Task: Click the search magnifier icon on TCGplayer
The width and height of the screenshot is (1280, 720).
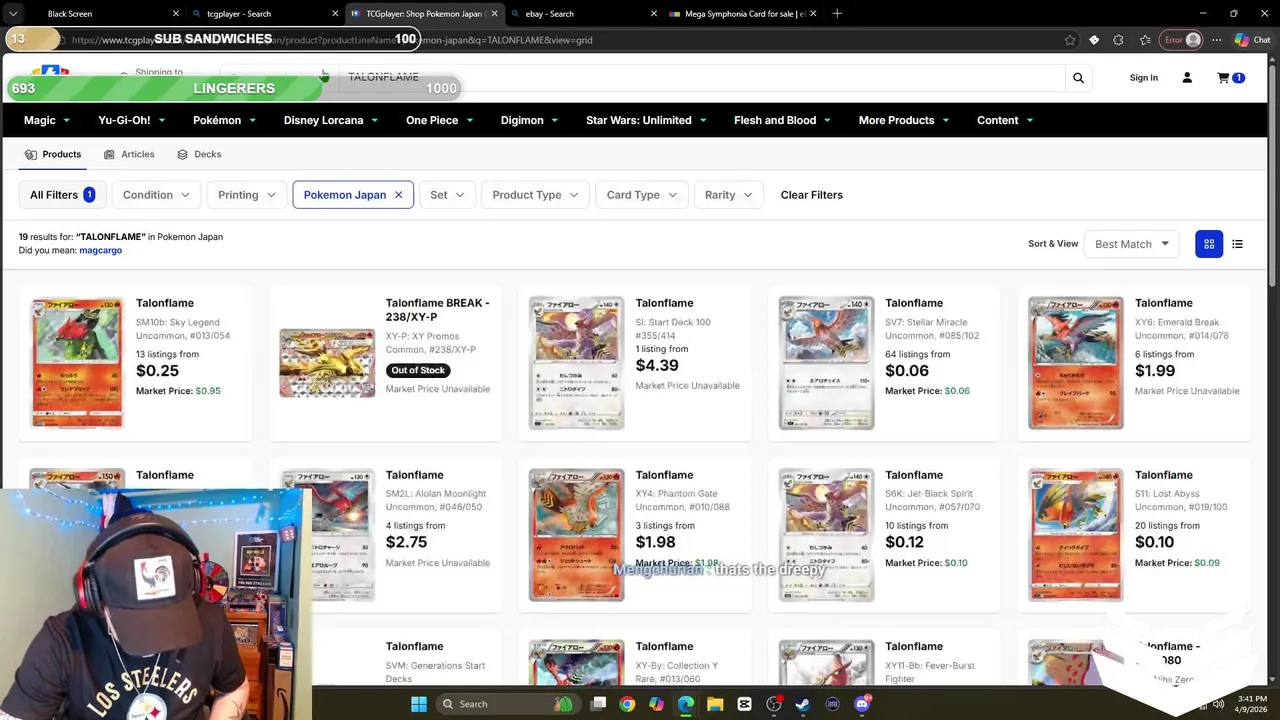Action: [1078, 78]
